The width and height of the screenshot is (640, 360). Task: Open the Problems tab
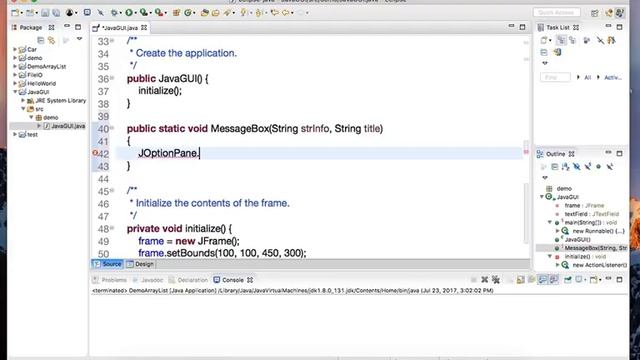tap(109, 280)
